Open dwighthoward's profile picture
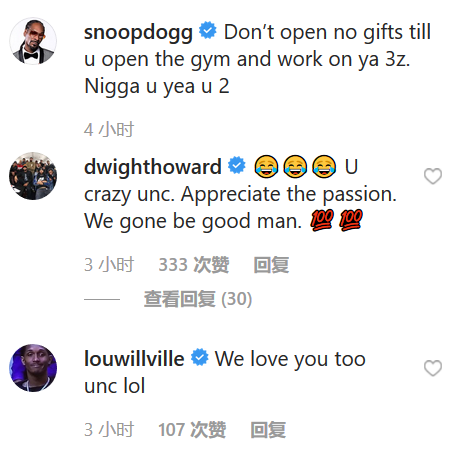The height and width of the screenshot is (452, 466). 33,176
